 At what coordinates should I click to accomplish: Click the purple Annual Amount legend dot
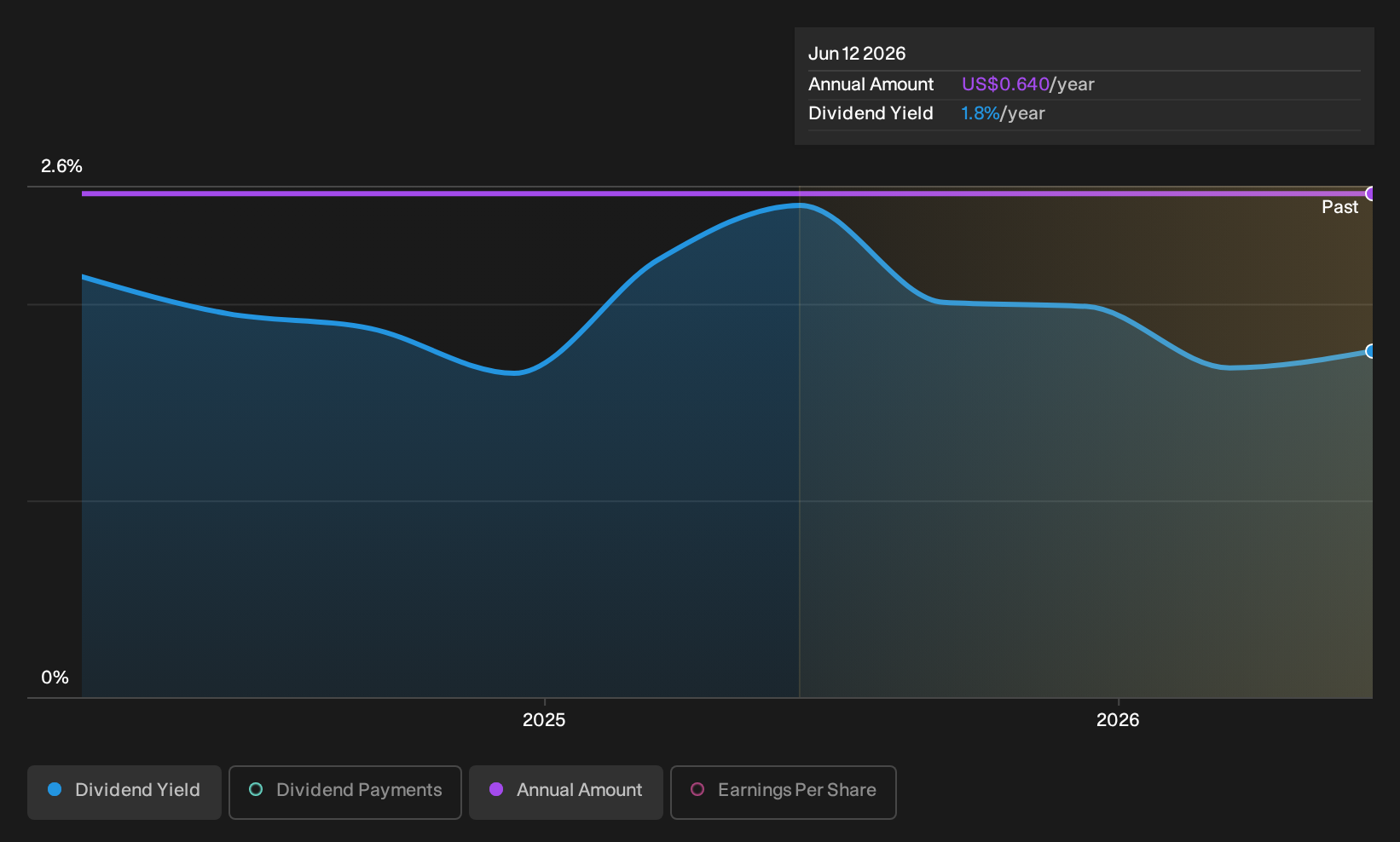(496, 789)
